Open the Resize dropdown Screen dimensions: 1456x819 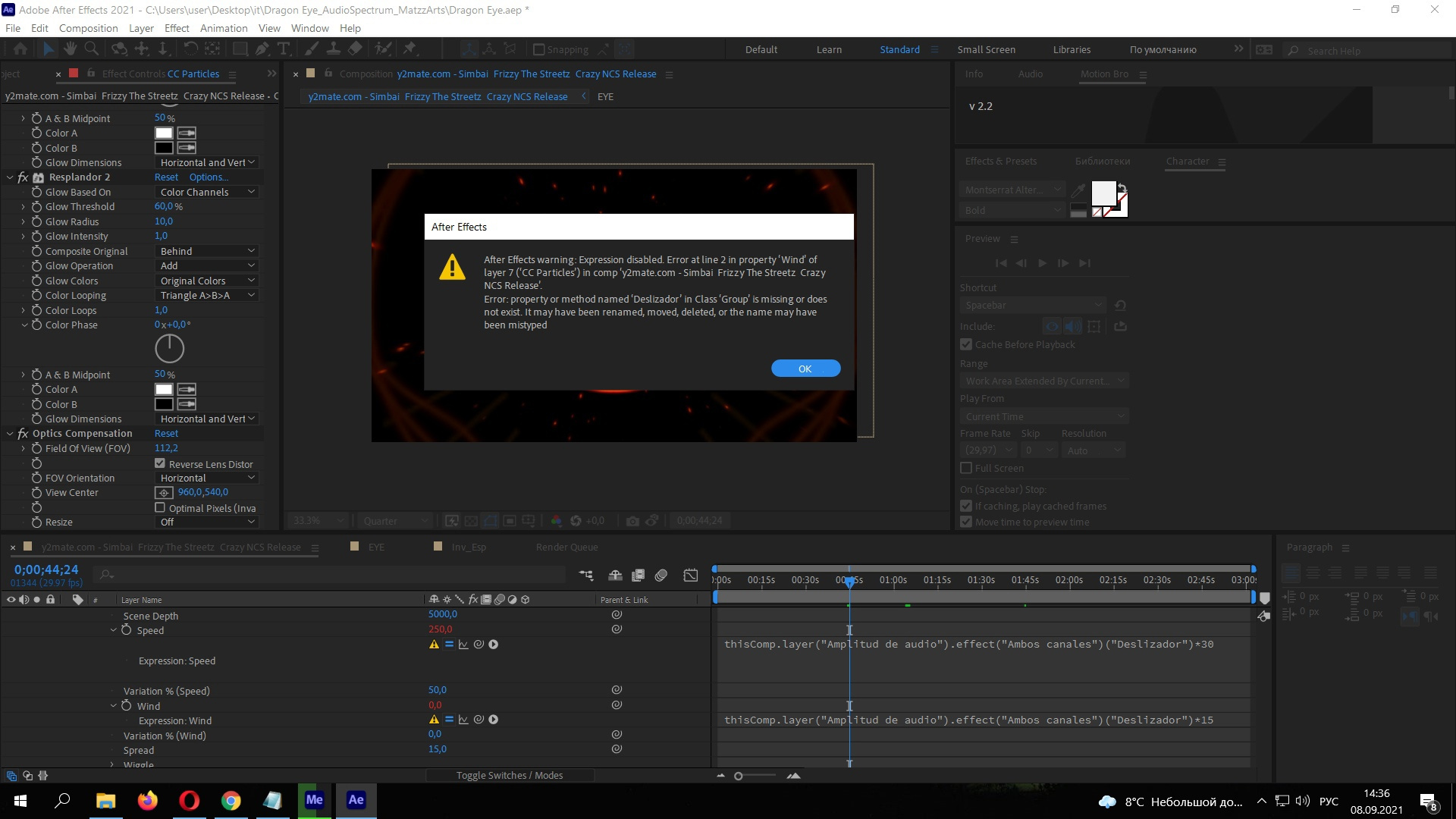click(206, 522)
